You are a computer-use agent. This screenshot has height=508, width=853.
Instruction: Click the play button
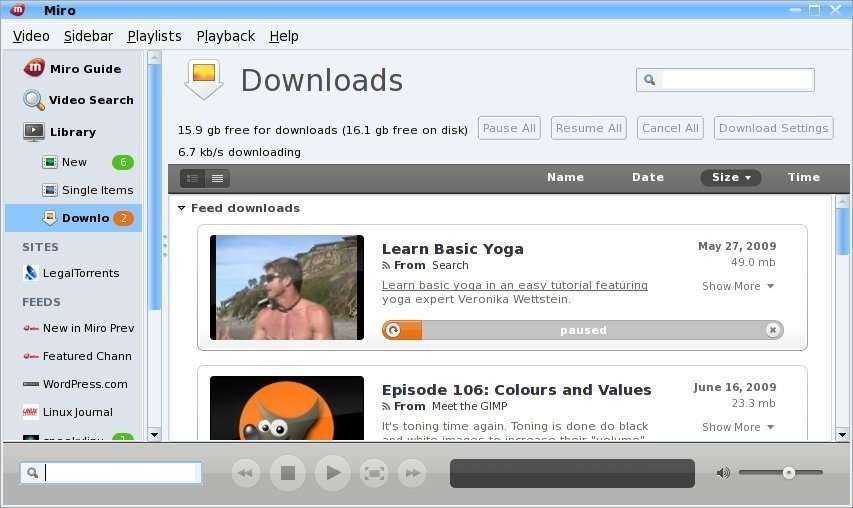pyautogui.click(x=332, y=473)
